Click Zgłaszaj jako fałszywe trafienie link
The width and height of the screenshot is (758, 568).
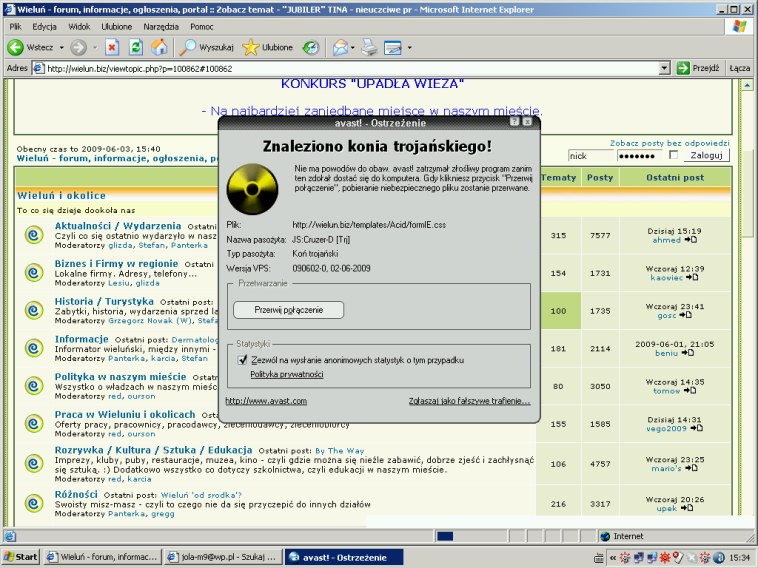(469, 401)
